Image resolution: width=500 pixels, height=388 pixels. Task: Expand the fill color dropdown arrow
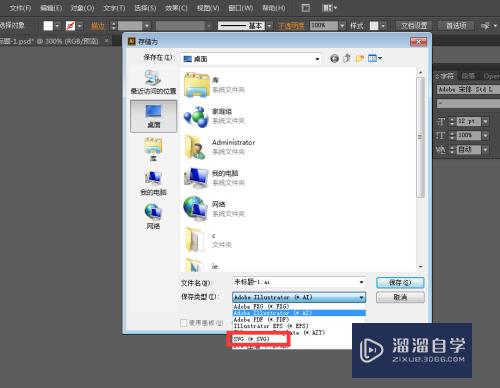point(57,26)
